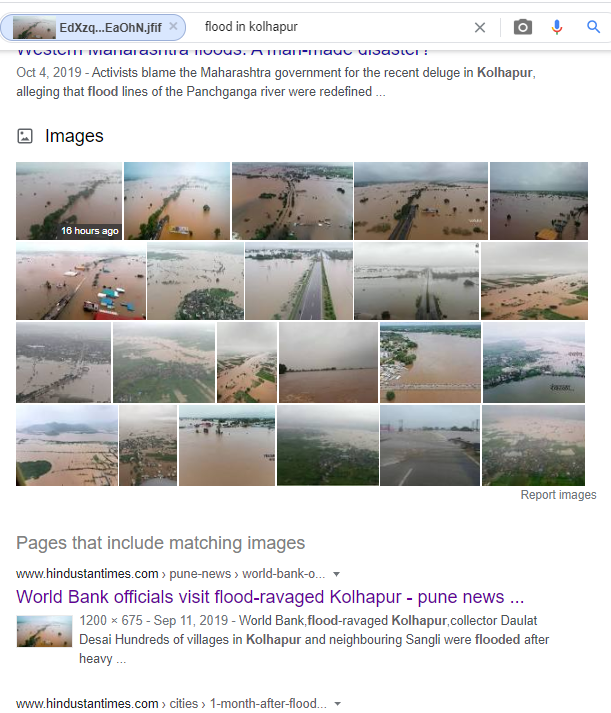Click the Report images link

(558, 495)
